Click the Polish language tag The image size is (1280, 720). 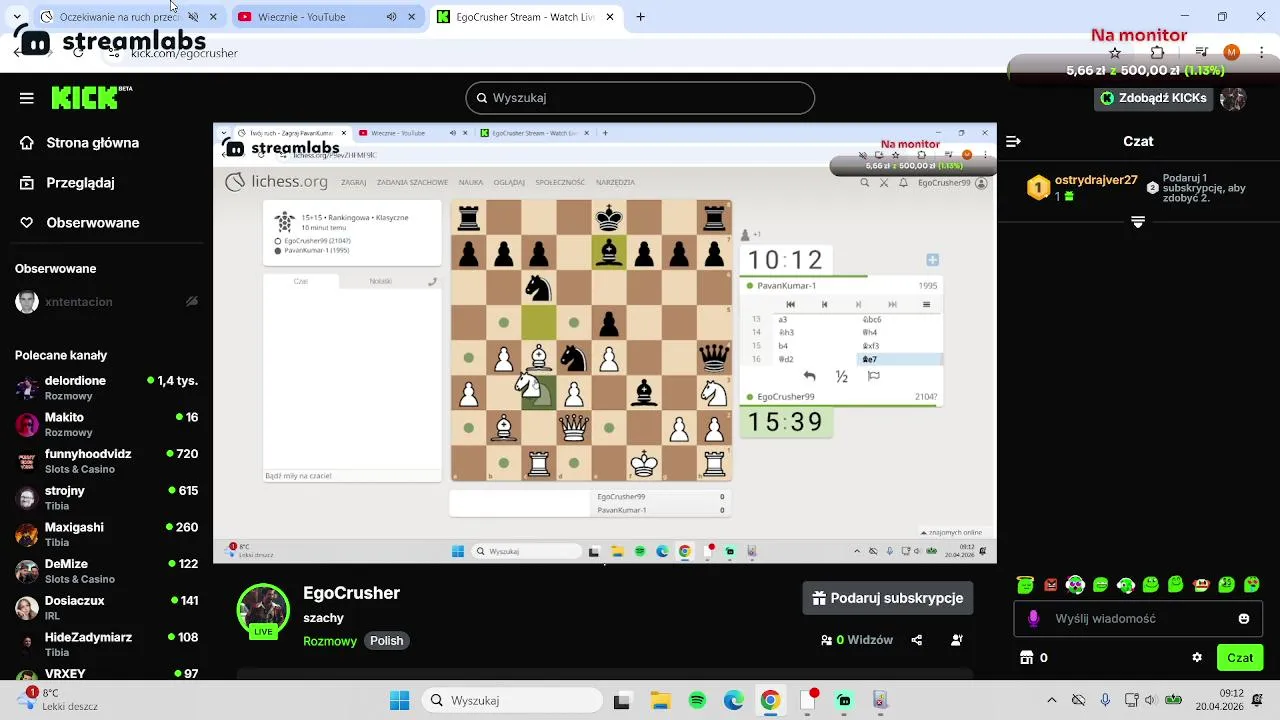tap(387, 641)
